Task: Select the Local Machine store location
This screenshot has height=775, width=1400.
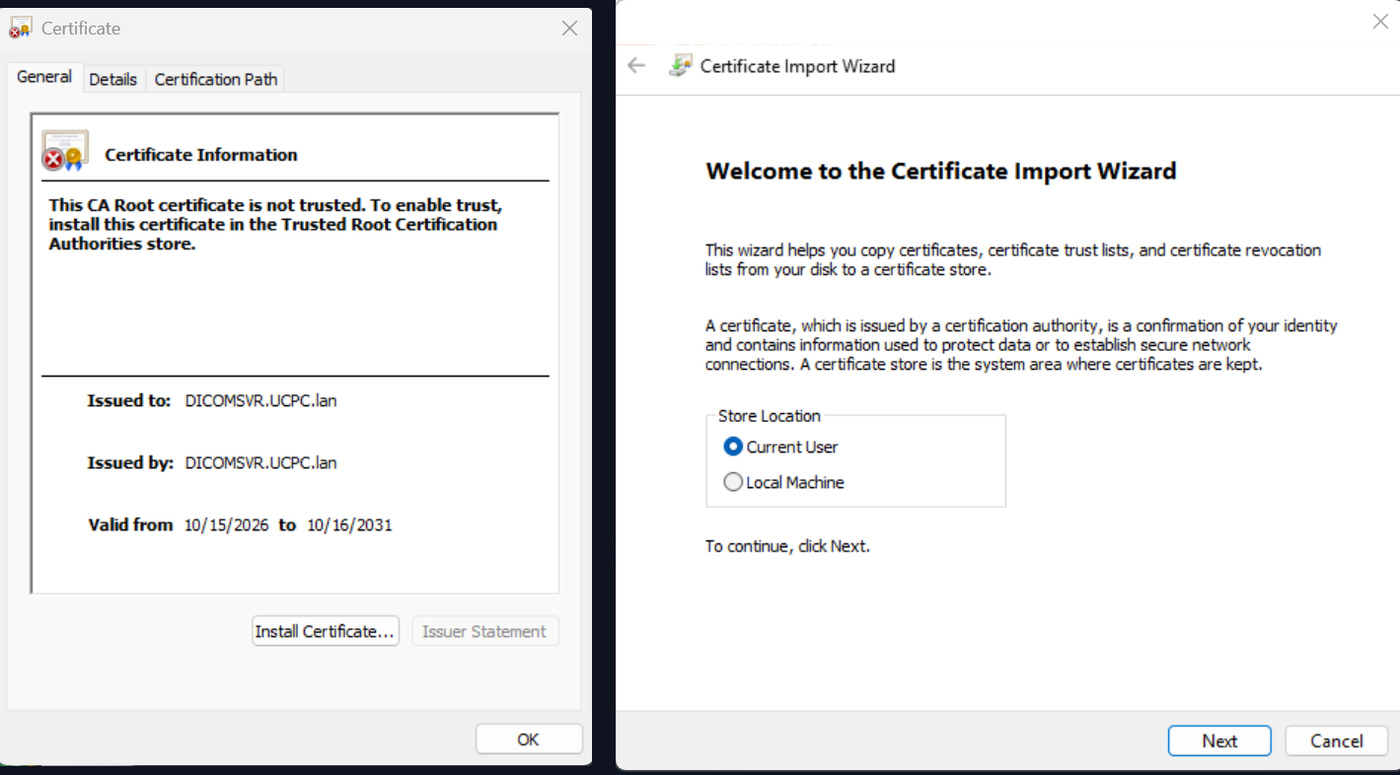Action: (x=783, y=482)
